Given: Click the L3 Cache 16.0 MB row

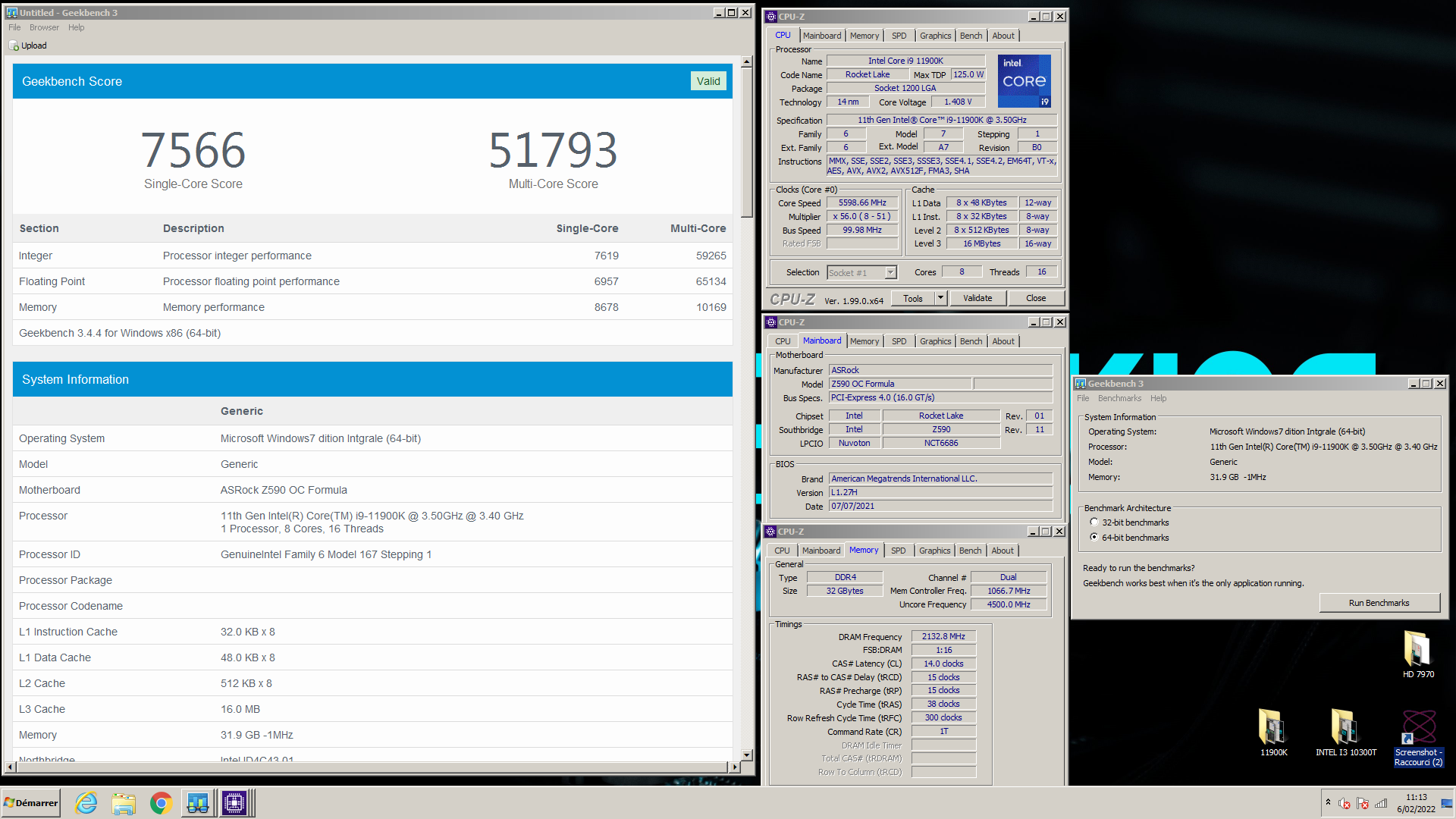Looking at the screenshot, I should tap(372, 709).
